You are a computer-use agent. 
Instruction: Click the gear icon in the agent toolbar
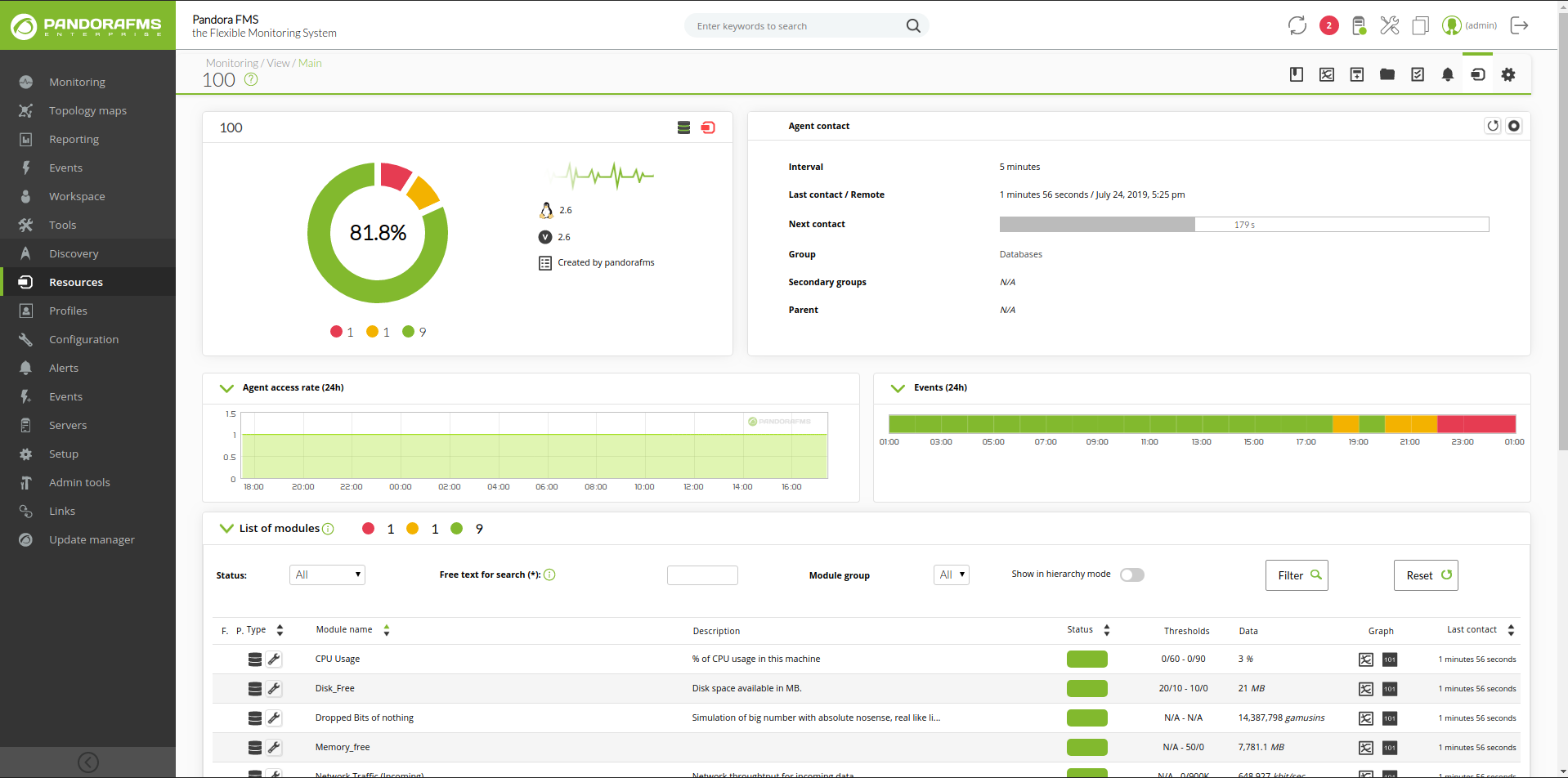pos(1508,74)
